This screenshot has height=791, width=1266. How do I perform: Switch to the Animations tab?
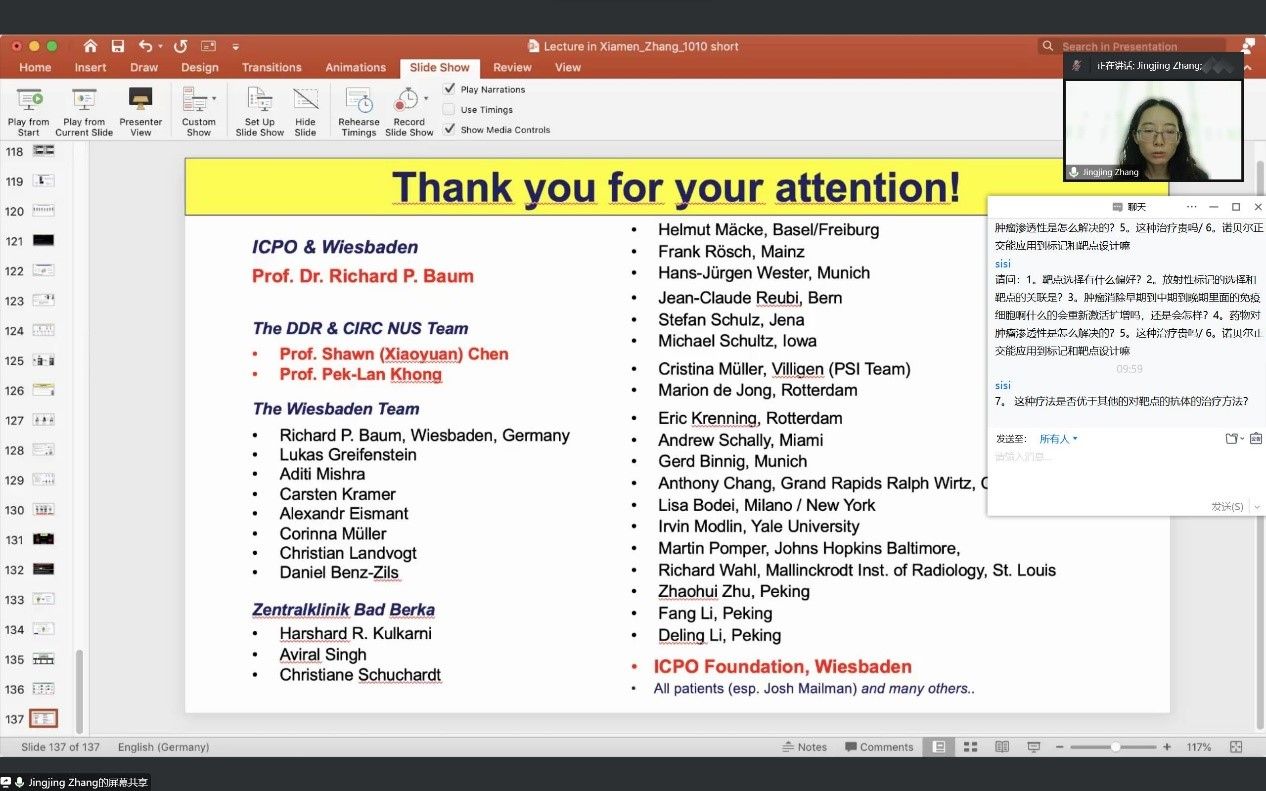(x=355, y=68)
